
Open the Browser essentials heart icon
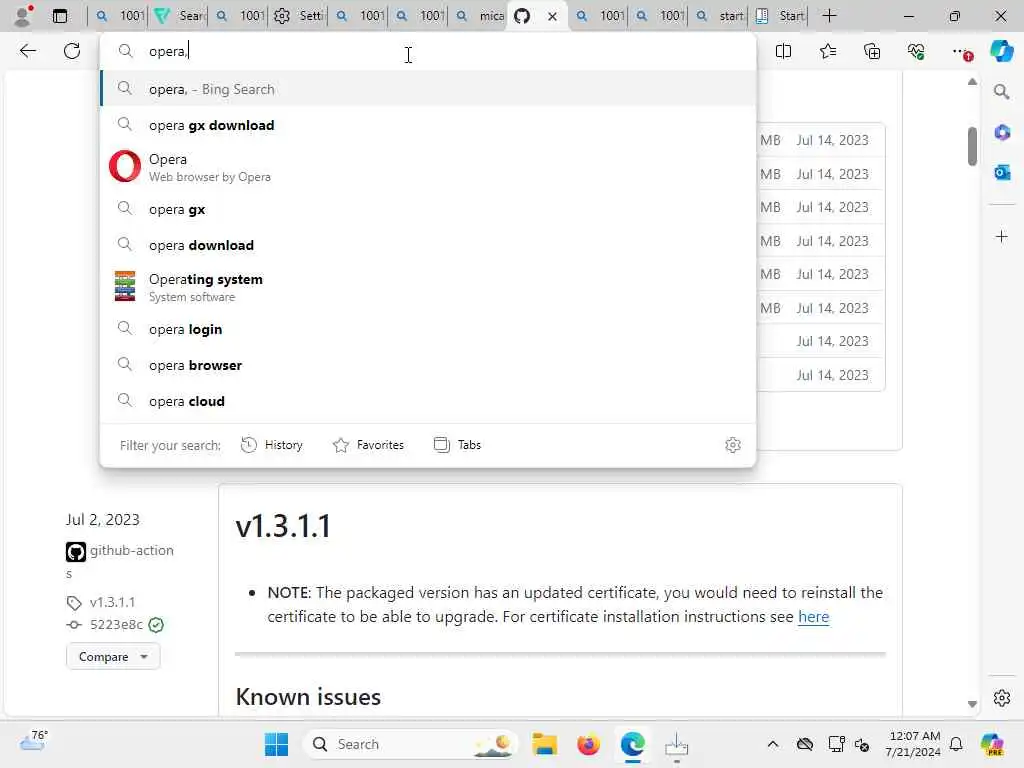click(x=916, y=51)
